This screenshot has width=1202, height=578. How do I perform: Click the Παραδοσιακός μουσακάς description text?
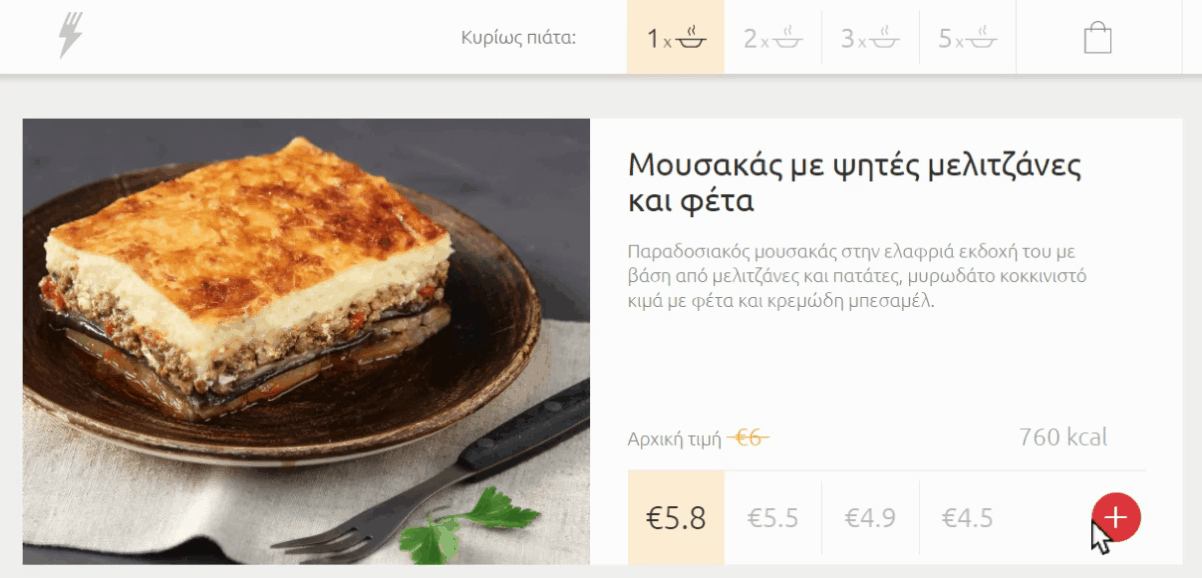pyautogui.click(x=857, y=275)
